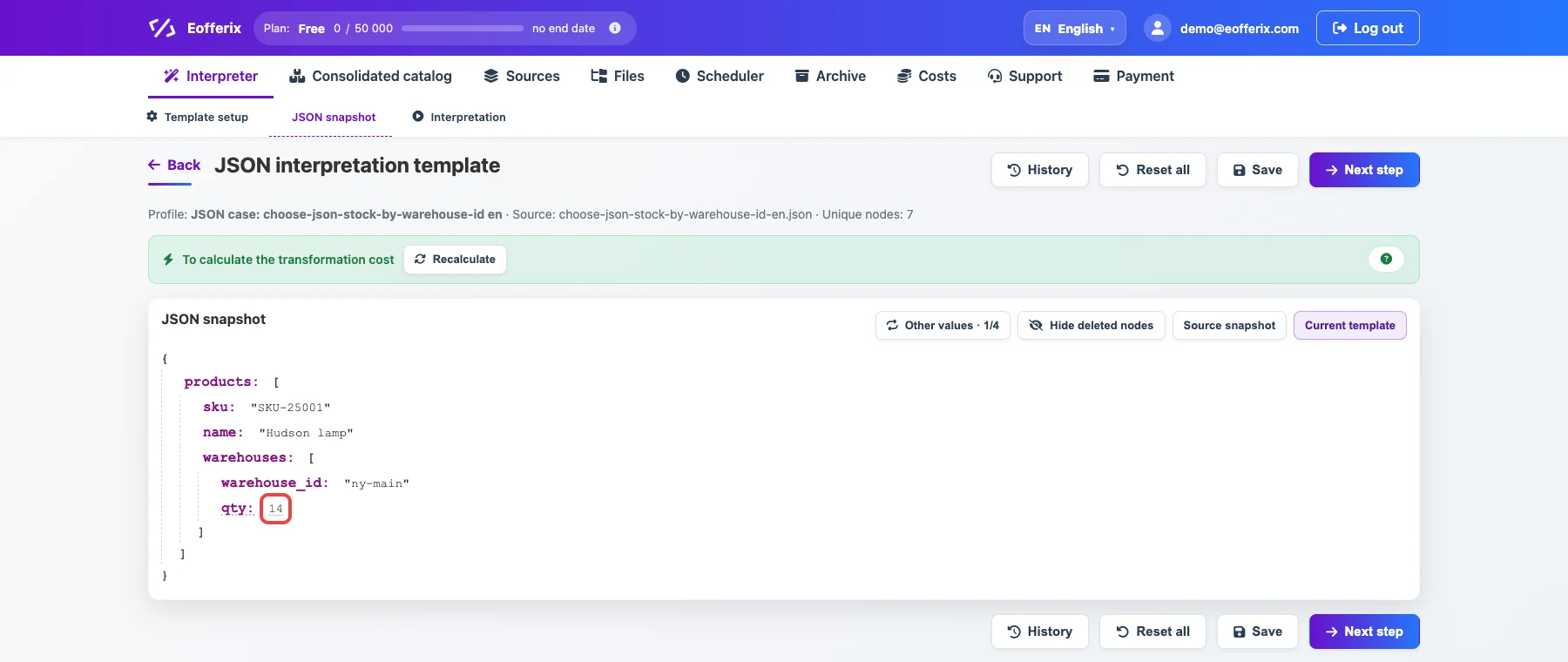1568x662 pixels.
Task: Open the Interpreter tab
Action: coord(211,76)
